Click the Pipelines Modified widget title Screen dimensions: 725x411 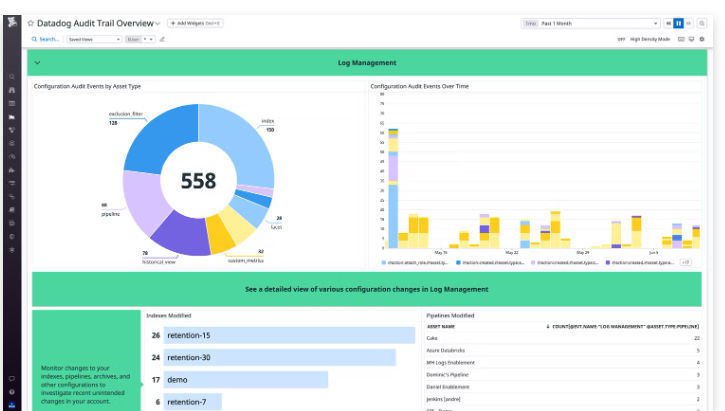(450, 315)
